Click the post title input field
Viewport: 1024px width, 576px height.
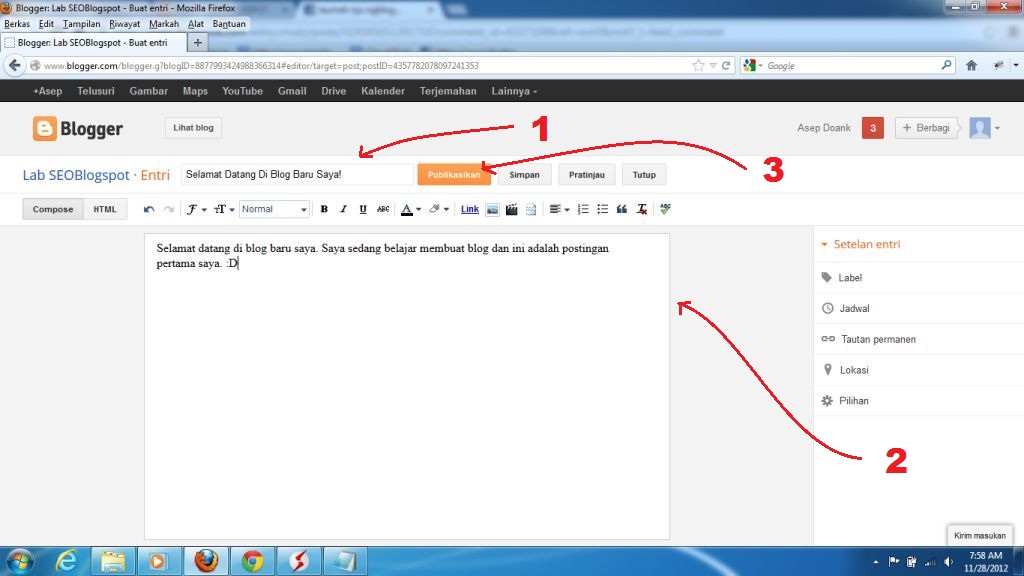click(x=297, y=174)
